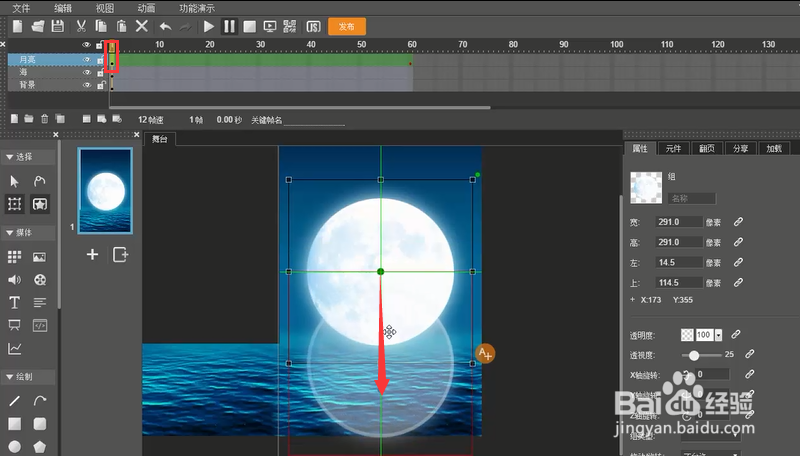The width and height of the screenshot is (800, 456).
Task: Toggle visibility of all layers in header
Action: 86,45
